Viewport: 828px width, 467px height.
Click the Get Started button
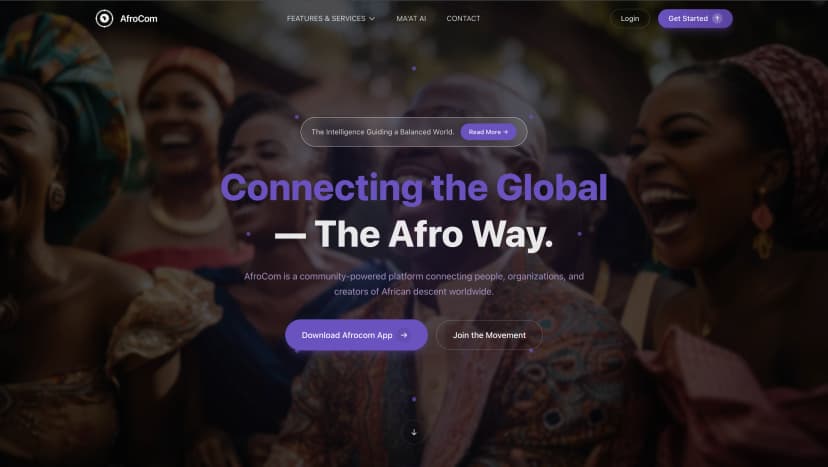(695, 18)
